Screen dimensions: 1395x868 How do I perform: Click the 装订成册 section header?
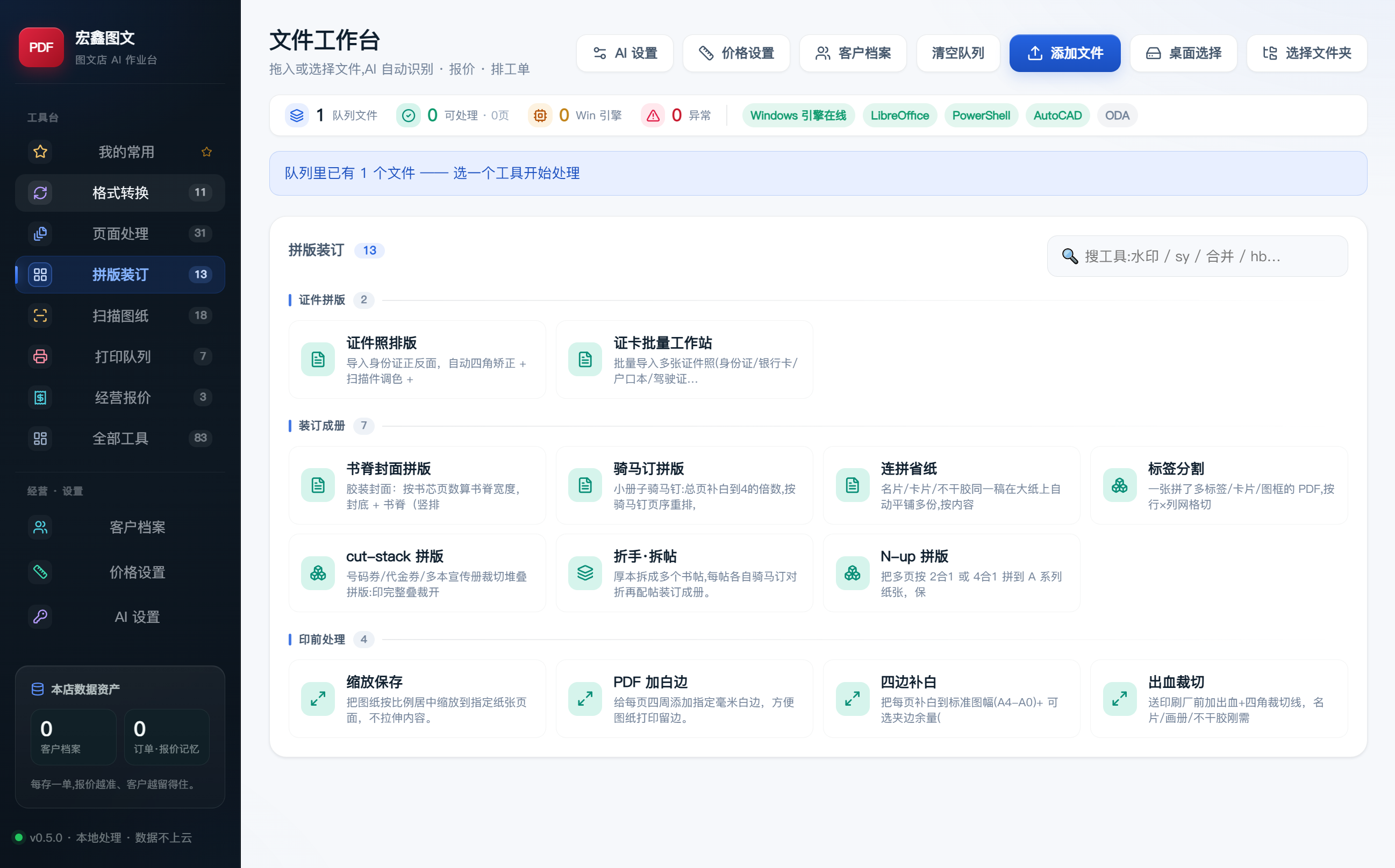pos(321,425)
